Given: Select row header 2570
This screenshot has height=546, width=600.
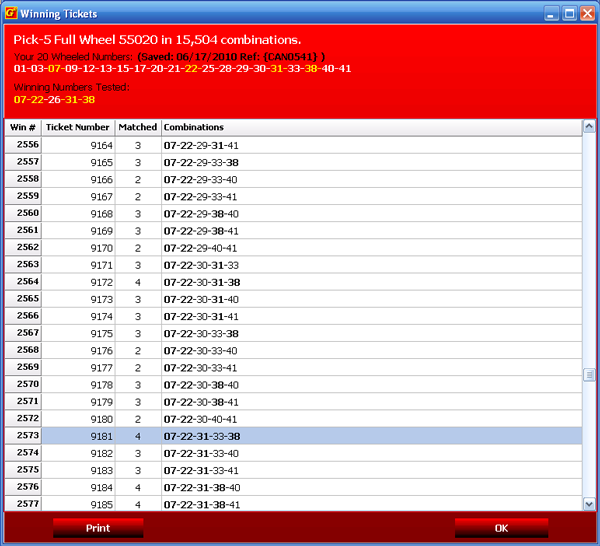Looking at the screenshot, I should pos(23,385).
